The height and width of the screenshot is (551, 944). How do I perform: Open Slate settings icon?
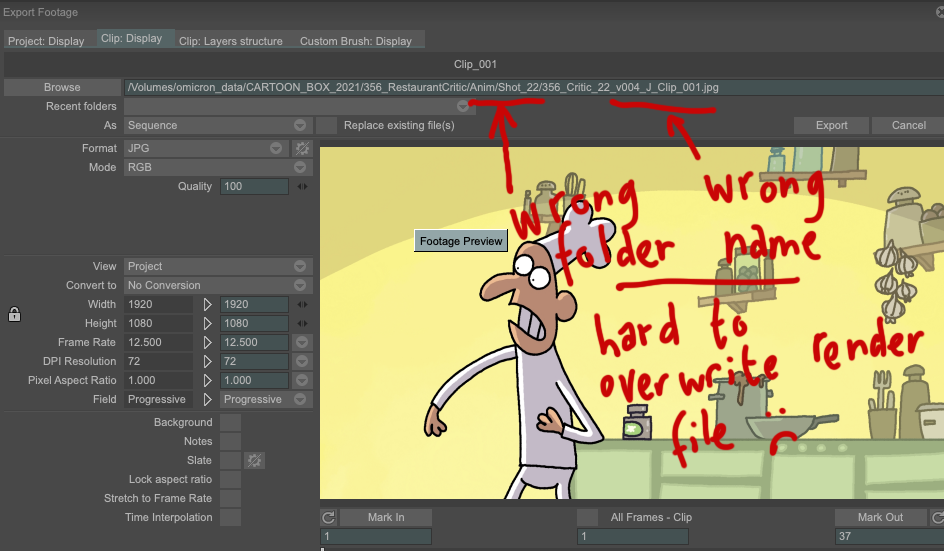coord(255,461)
